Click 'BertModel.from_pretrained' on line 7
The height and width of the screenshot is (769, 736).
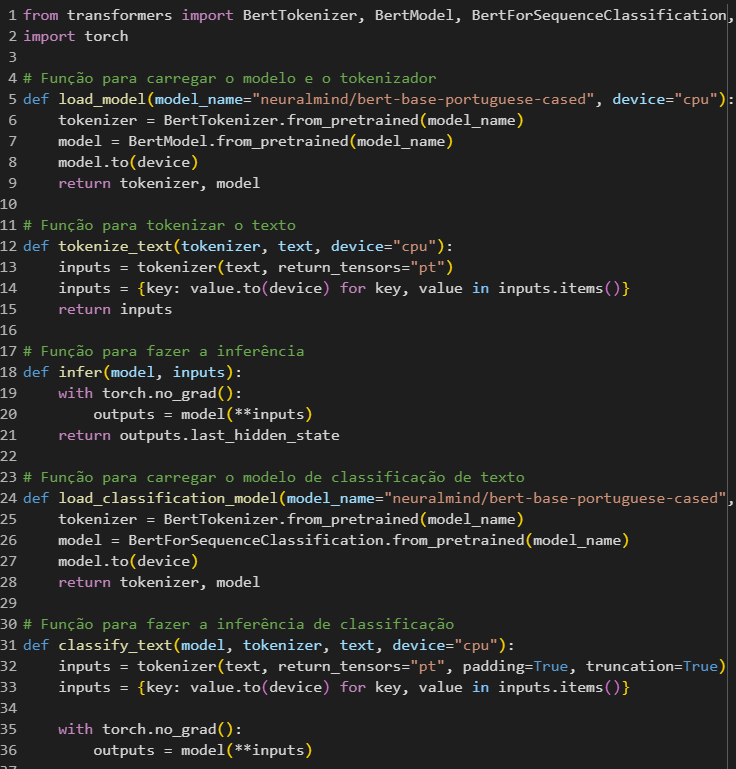pos(238,142)
